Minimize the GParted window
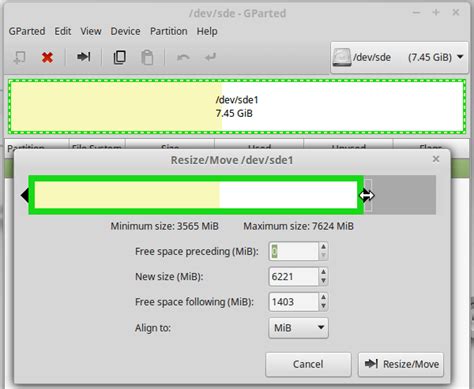 (x=416, y=13)
